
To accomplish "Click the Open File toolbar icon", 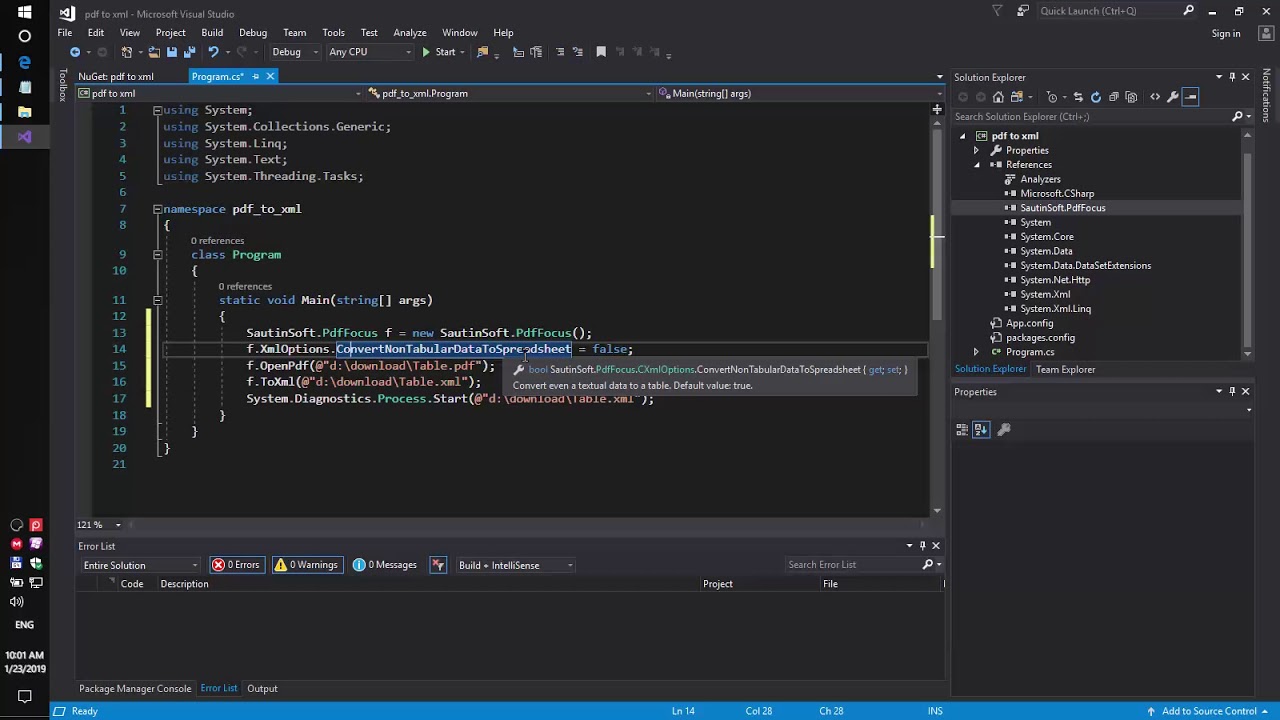I will point(154,52).
